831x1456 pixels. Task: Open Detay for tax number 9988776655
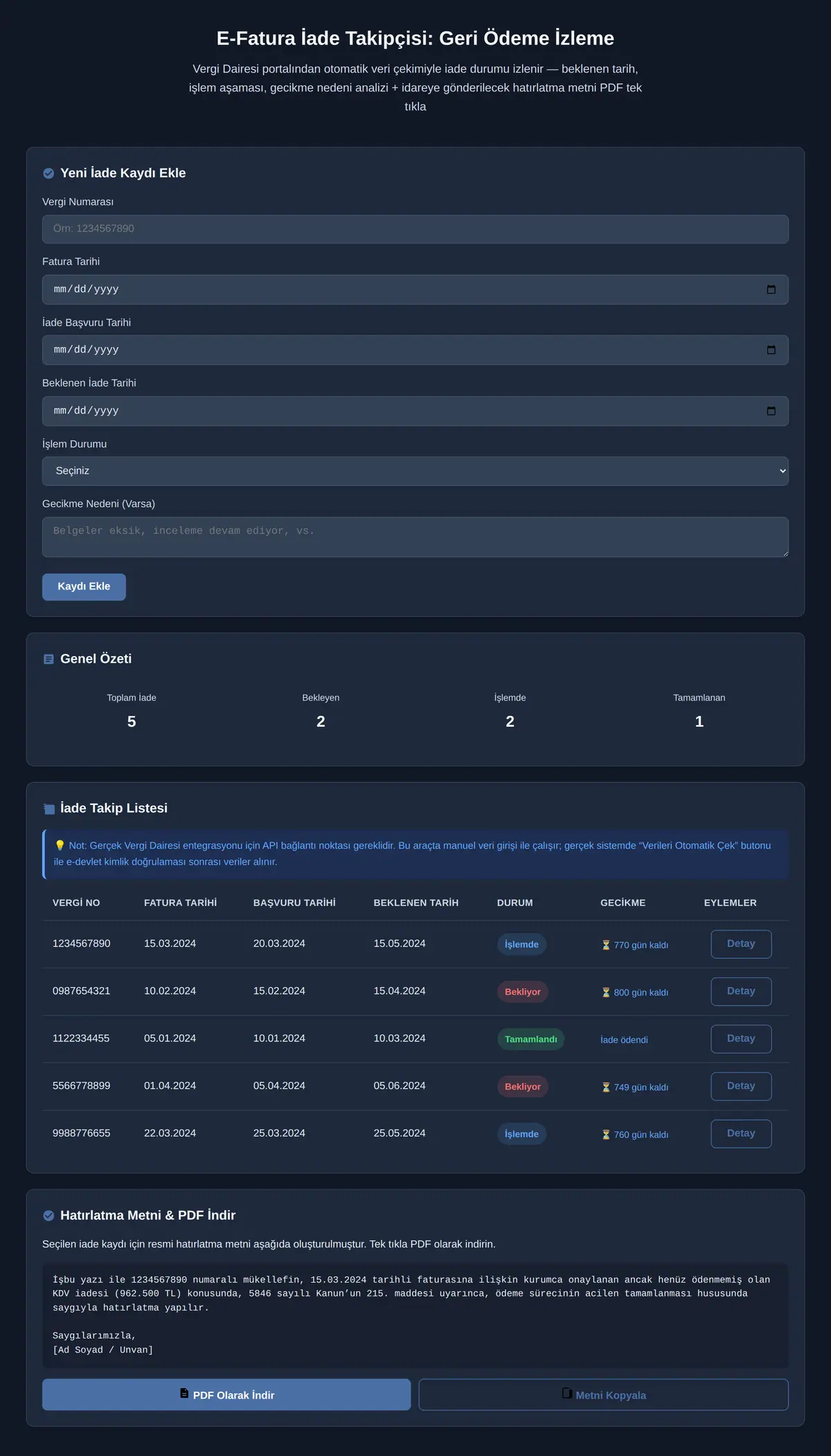pos(741,1134)
